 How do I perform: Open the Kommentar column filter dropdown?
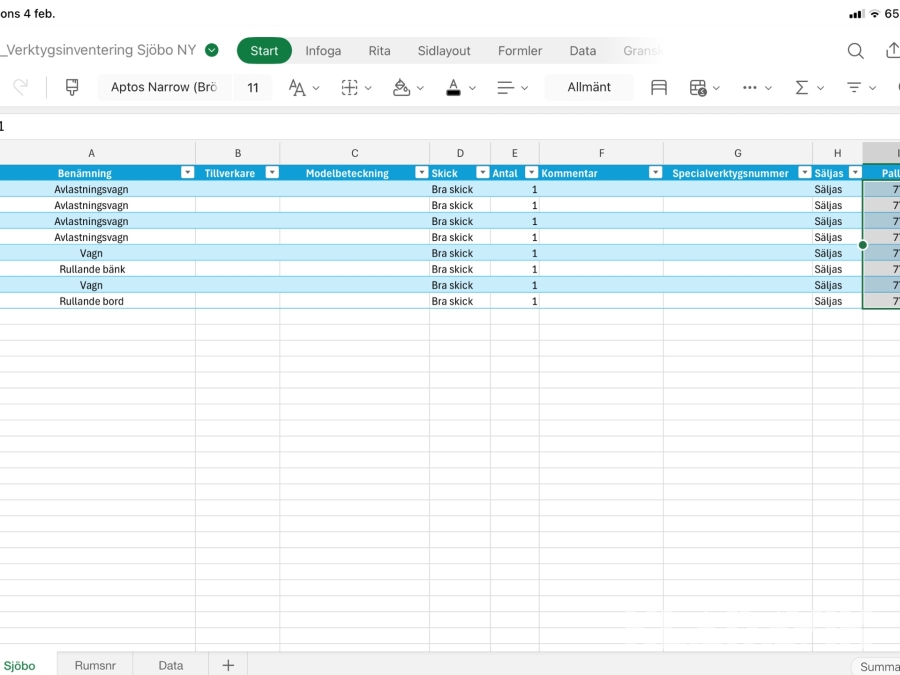click(x=655, y=173)
